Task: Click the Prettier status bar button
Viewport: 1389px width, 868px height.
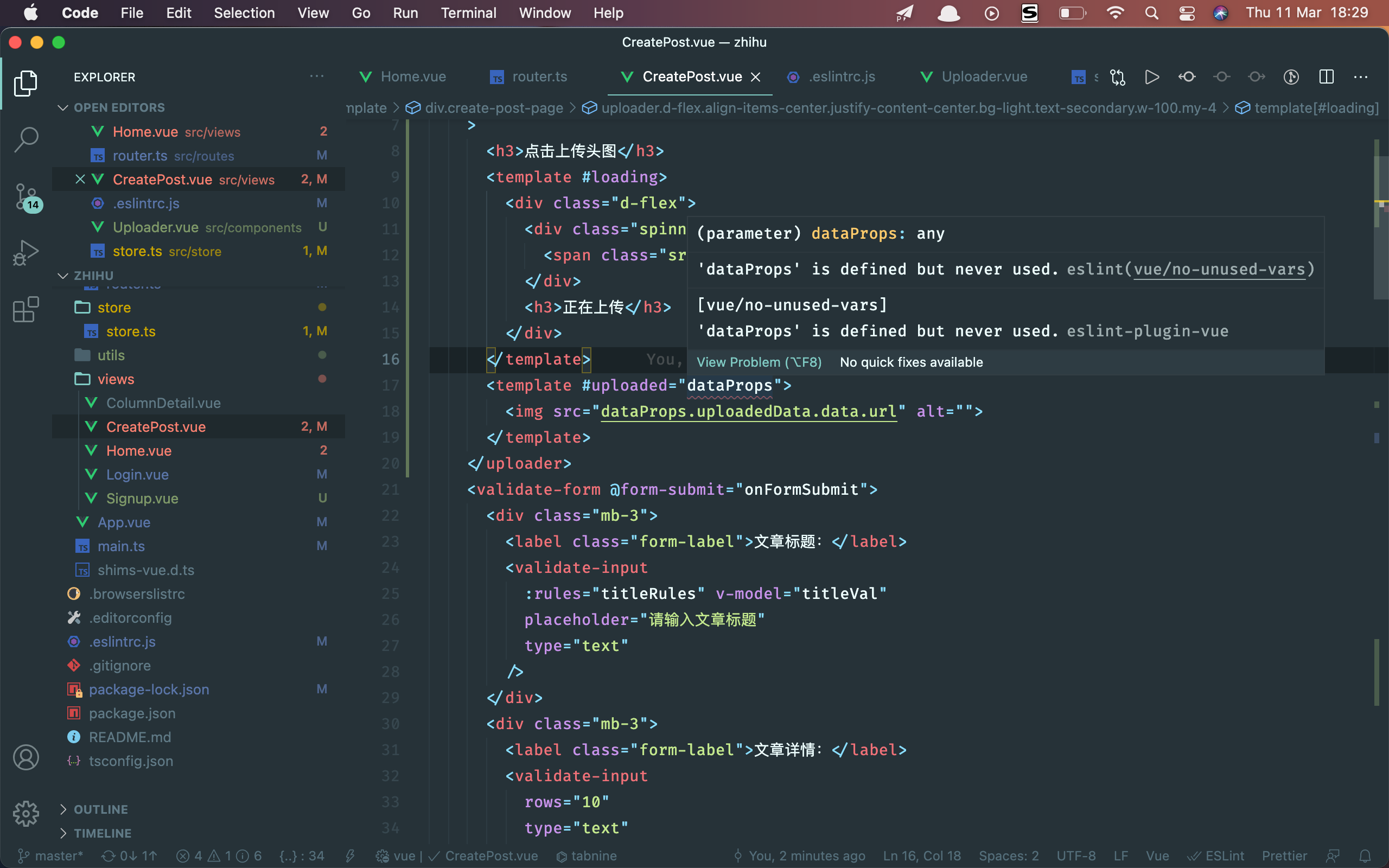Action: coord(1284,856)
